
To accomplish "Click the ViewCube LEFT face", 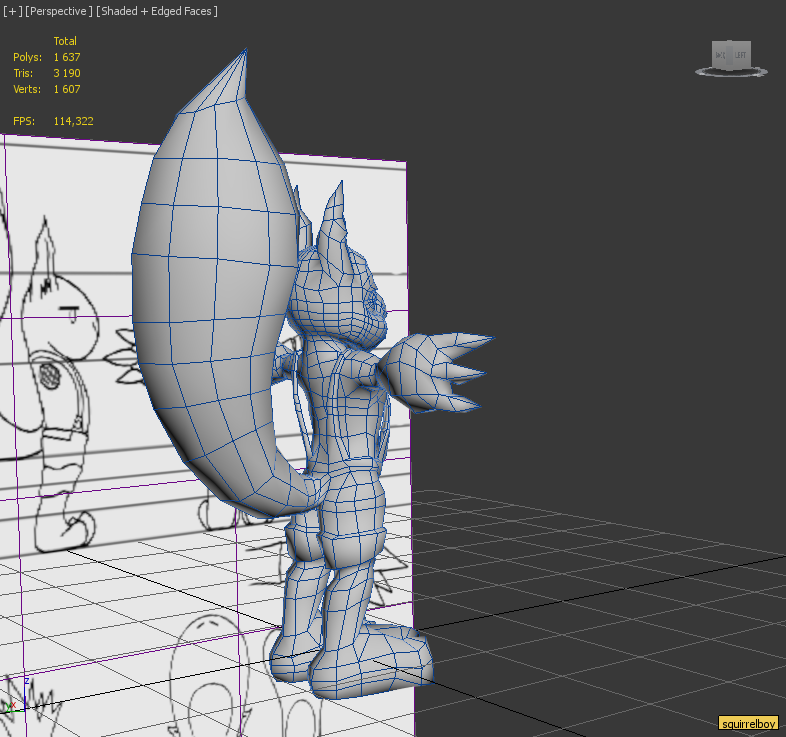I will (740, 55).
